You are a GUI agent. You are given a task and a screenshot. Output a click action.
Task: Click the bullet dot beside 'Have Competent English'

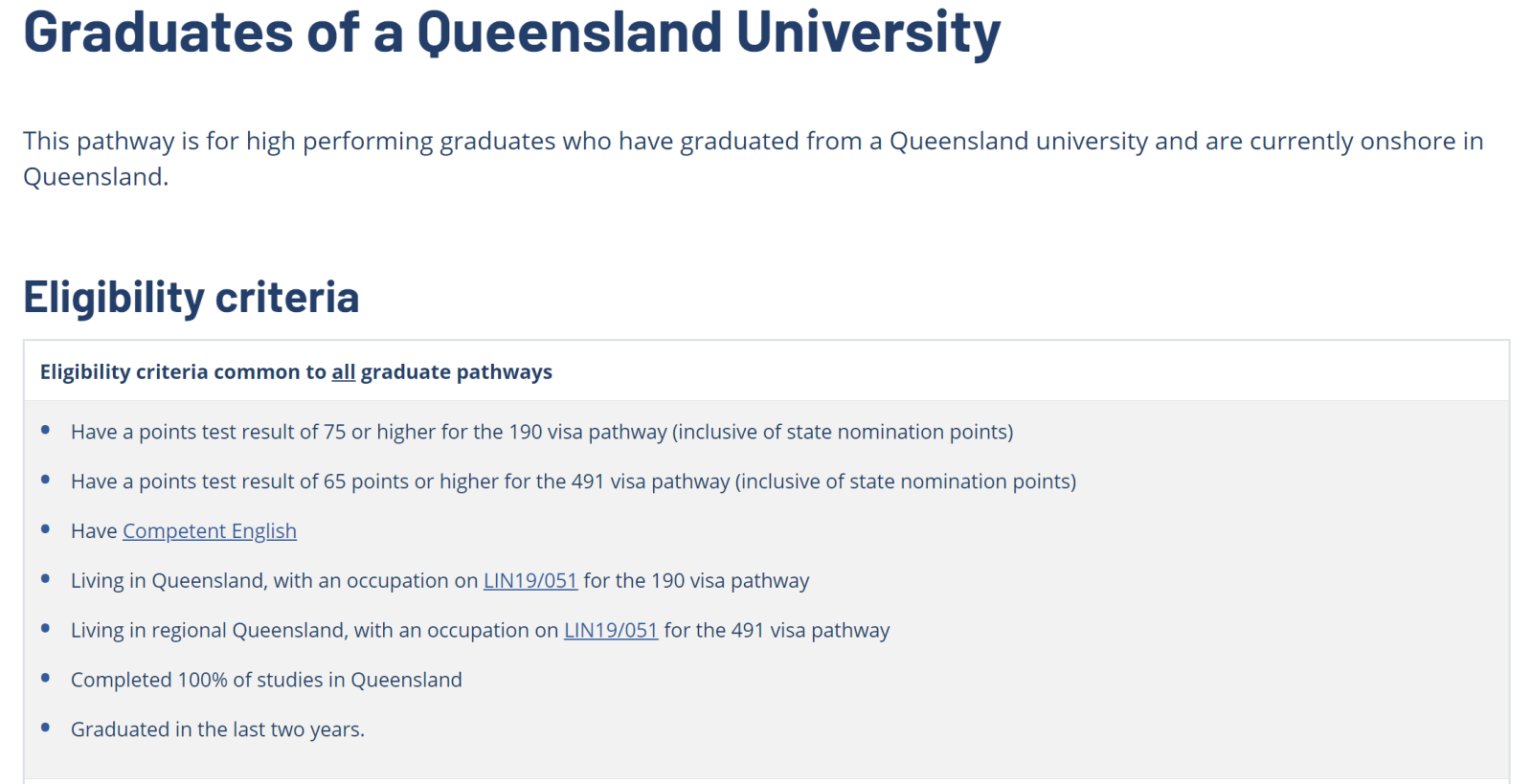click(x=45, y=529)
